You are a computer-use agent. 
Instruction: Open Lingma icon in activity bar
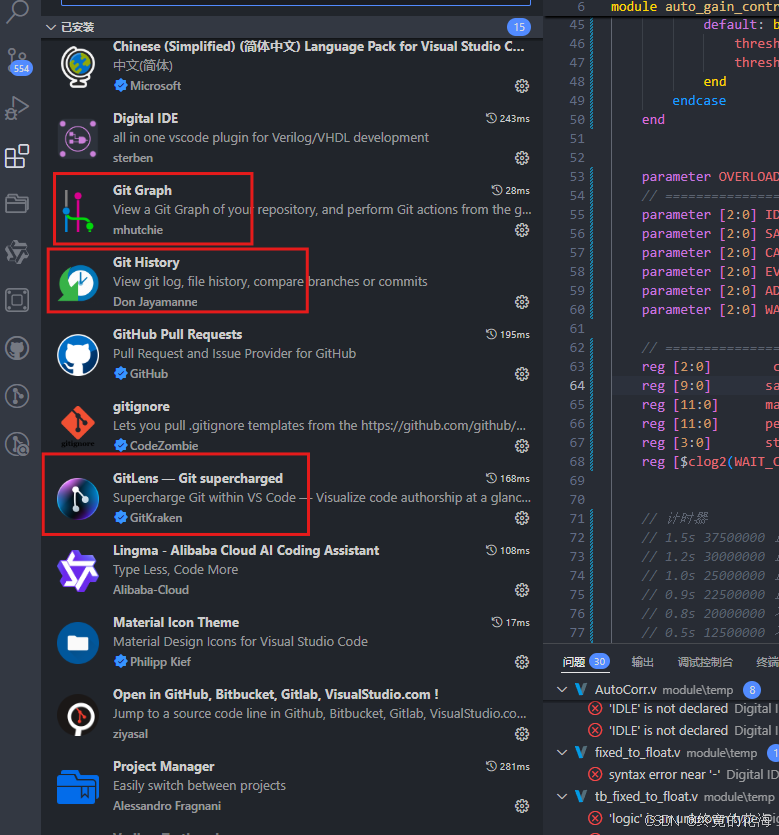(17, 252)
